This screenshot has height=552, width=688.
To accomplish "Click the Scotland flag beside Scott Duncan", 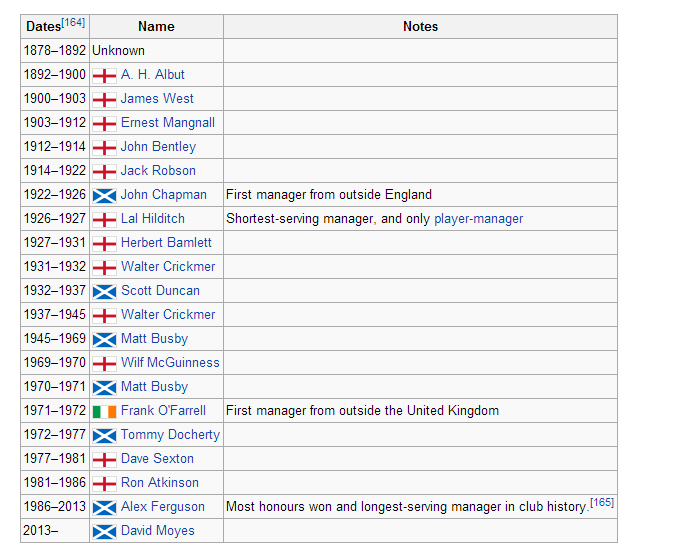I will click(x=104, y=291).
